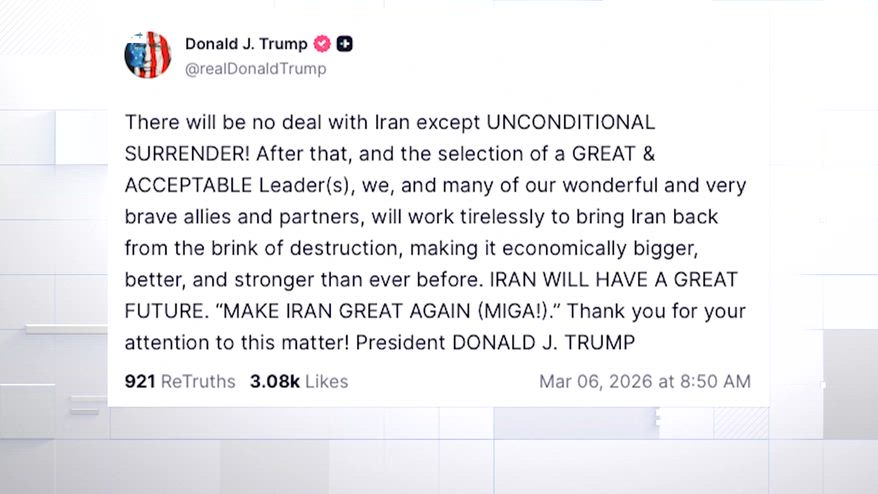Click the Donald J. Trump display name

pyautogui.click(x=246, y=44)
